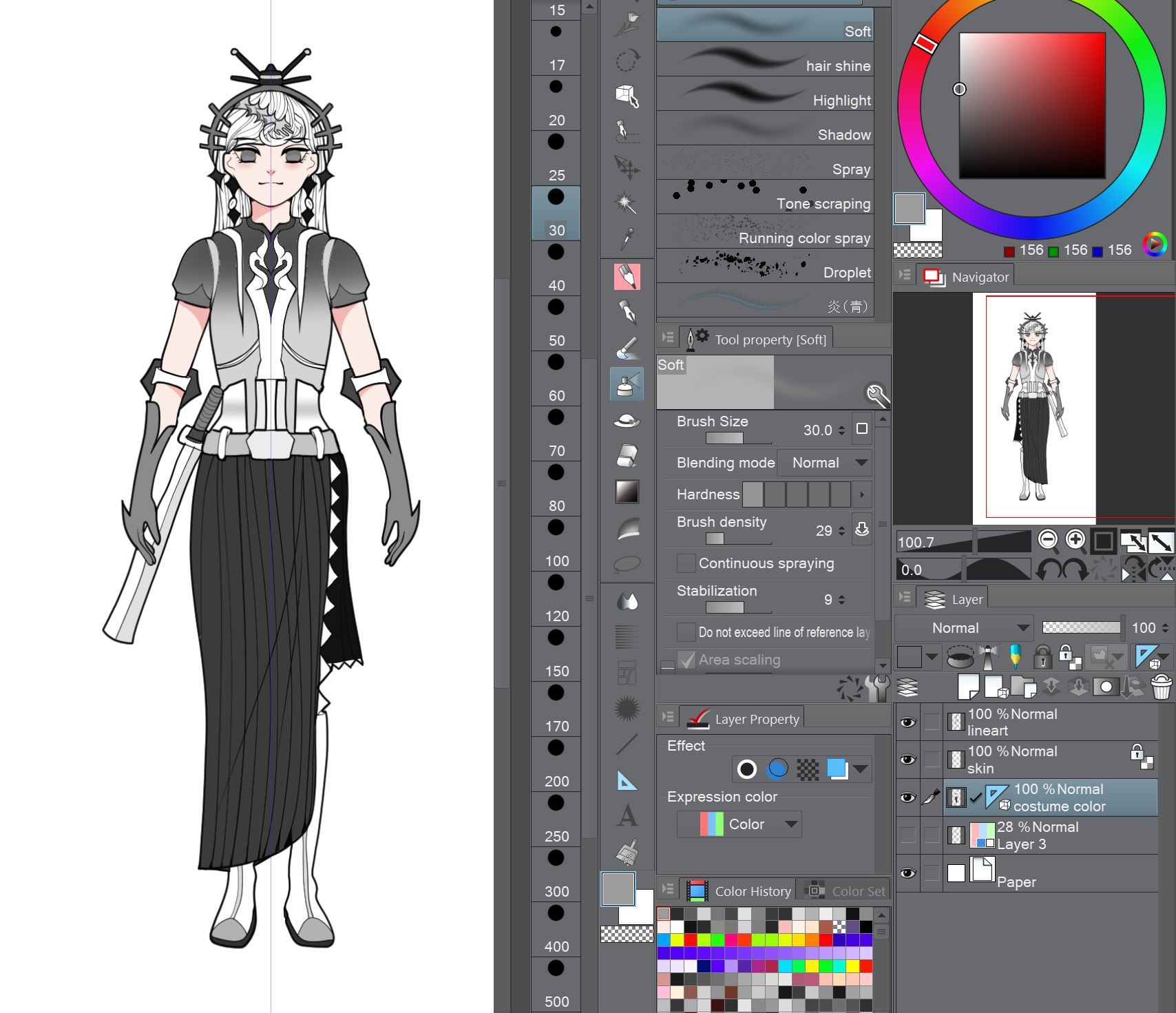
Task: Choose the hair shine sub tool
Action: (x=765, y=59)
